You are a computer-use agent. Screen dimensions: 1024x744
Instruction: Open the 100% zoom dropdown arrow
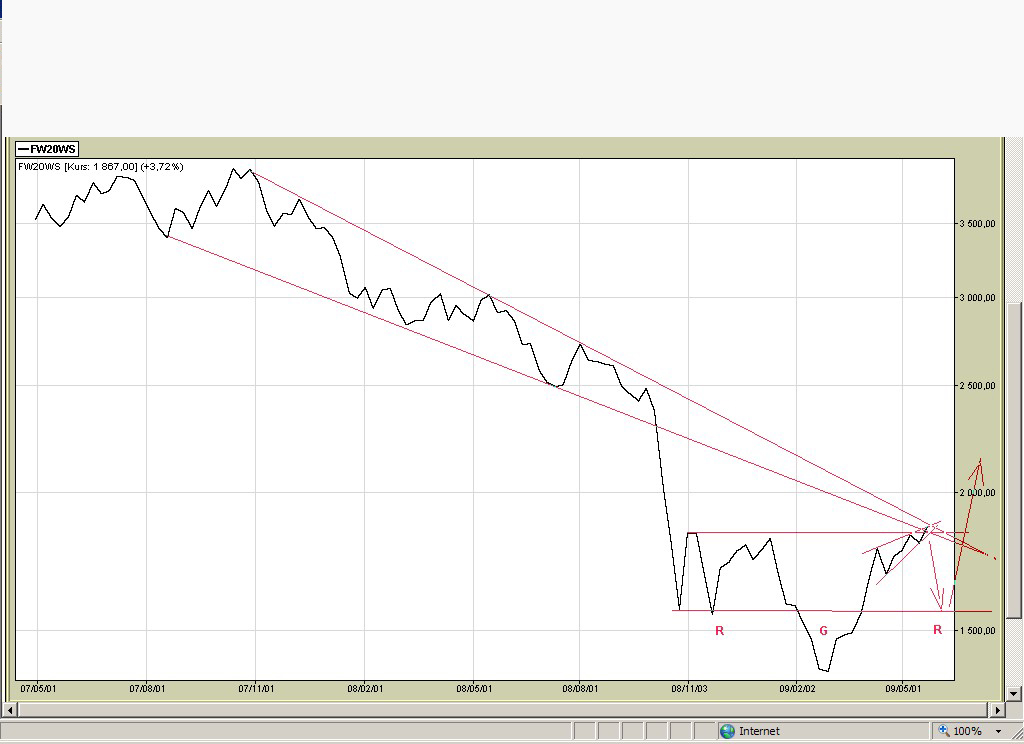[998, 731]
